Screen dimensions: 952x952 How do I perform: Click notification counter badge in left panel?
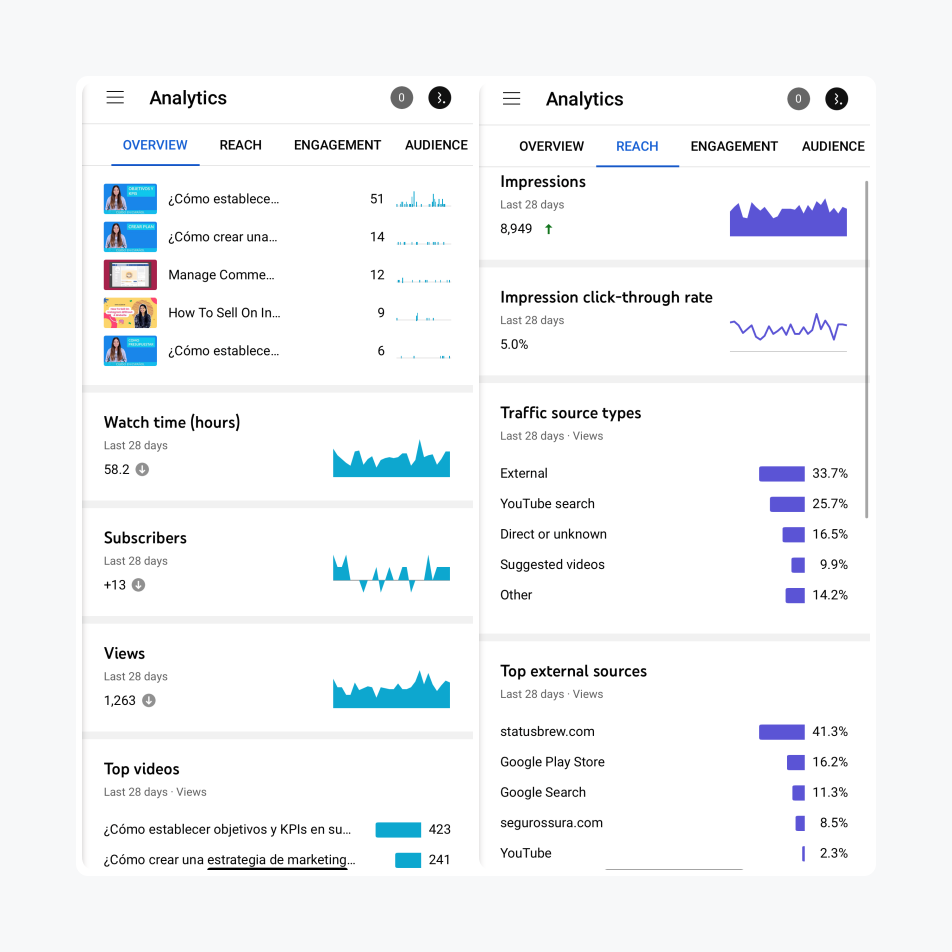coord(401,98)
